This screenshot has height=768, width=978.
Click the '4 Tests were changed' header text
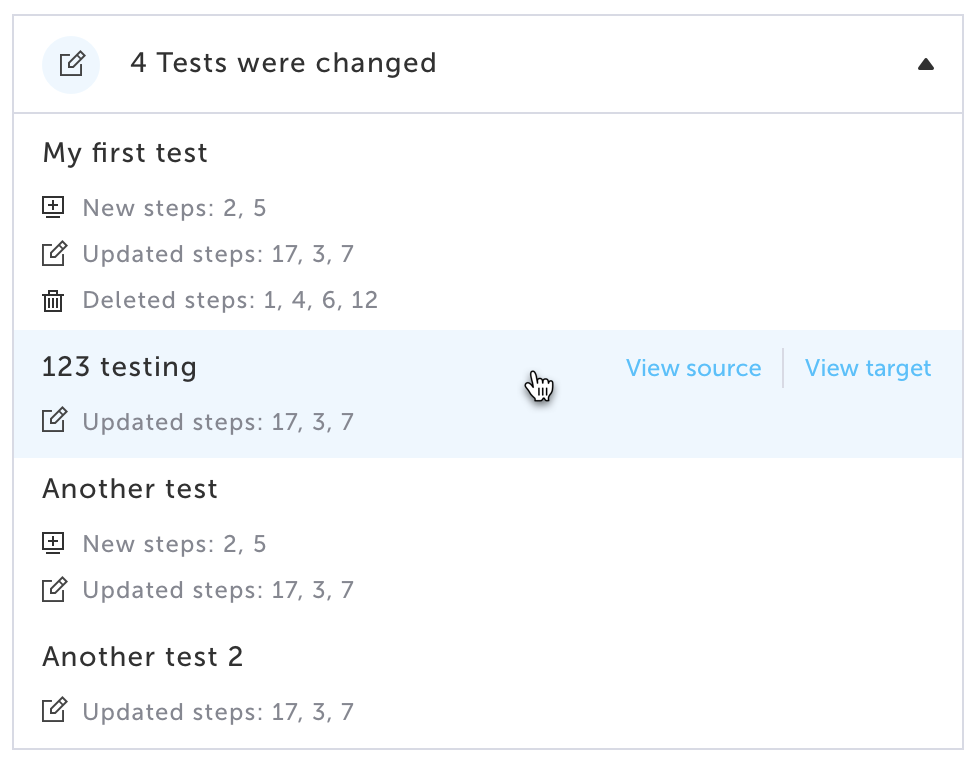coord(283,64)
